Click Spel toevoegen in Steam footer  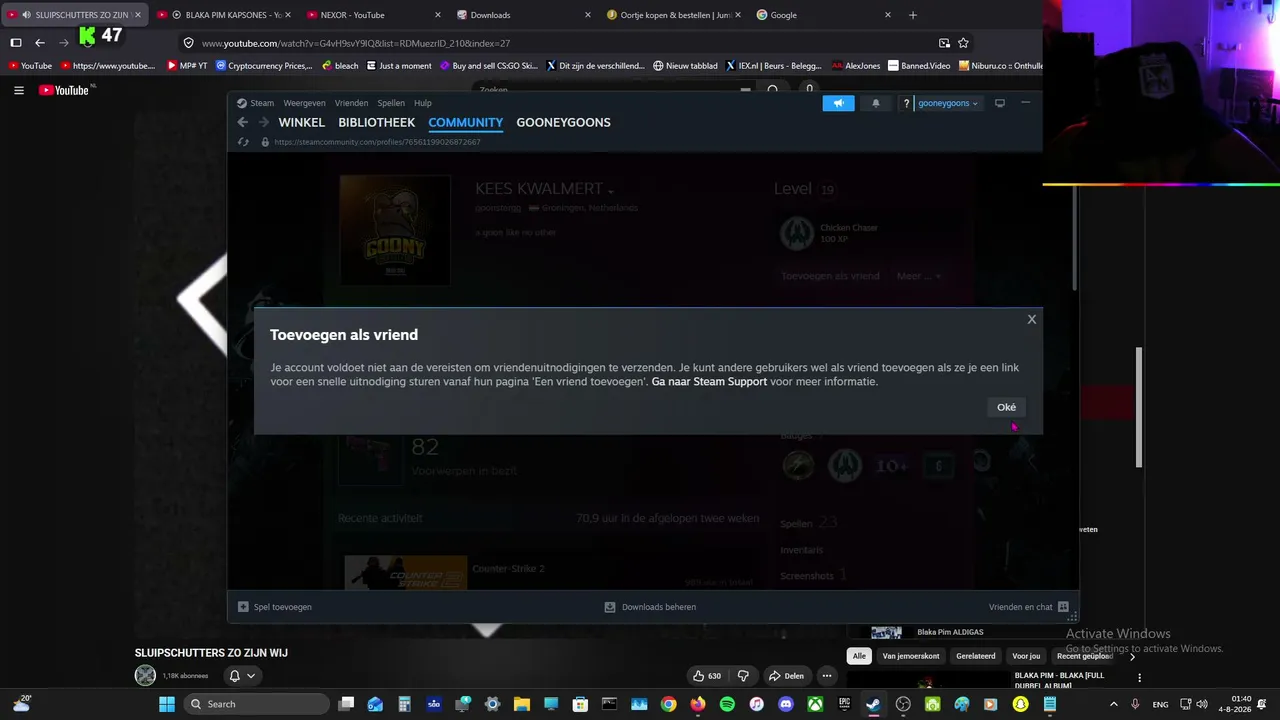pos(275,607)
